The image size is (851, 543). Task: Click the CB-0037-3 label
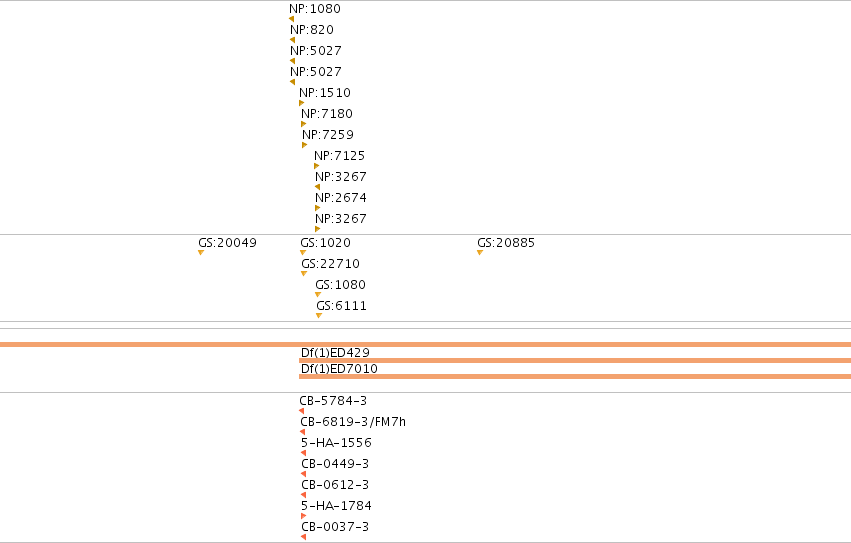tap(335, 527)
